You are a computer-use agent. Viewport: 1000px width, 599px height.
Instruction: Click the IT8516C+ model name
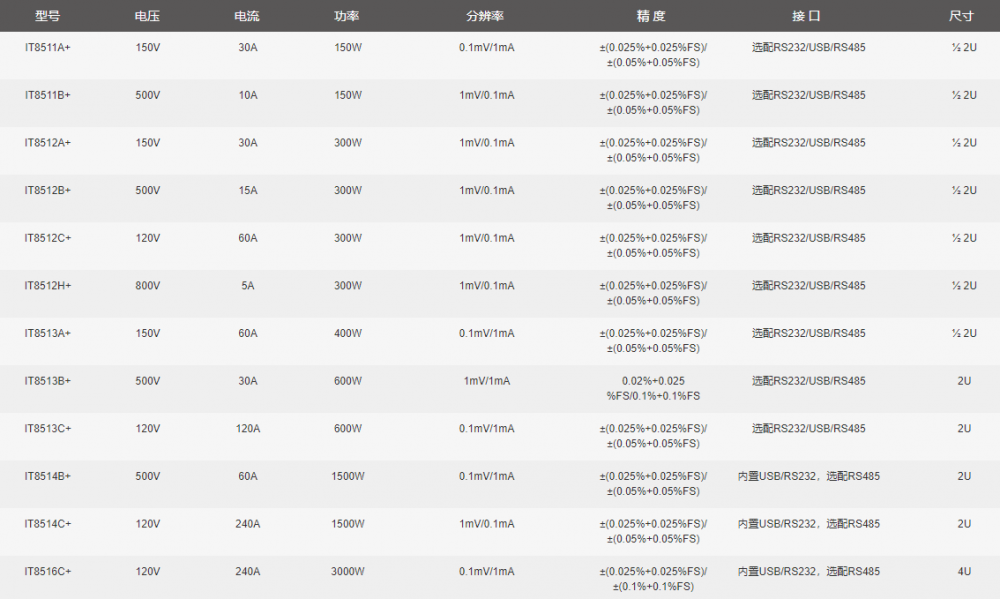[x=48, y=572]
